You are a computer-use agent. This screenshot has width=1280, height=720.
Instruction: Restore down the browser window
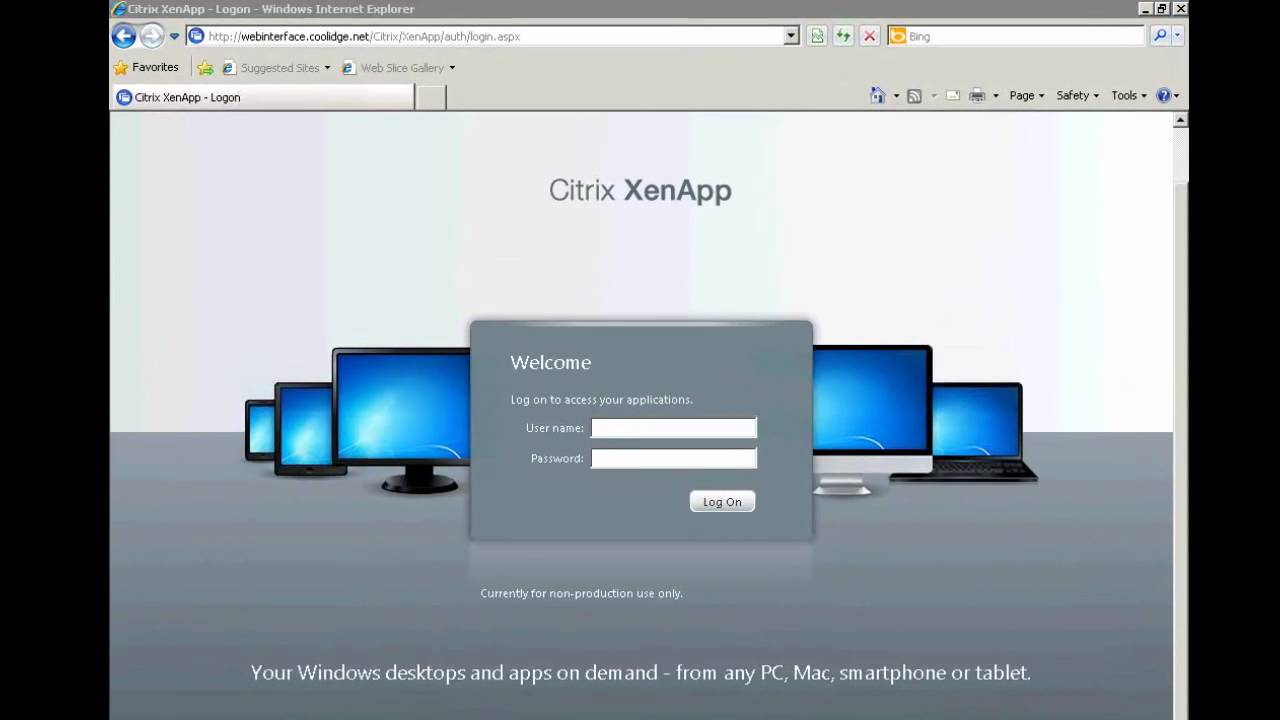click(1162, 8)
